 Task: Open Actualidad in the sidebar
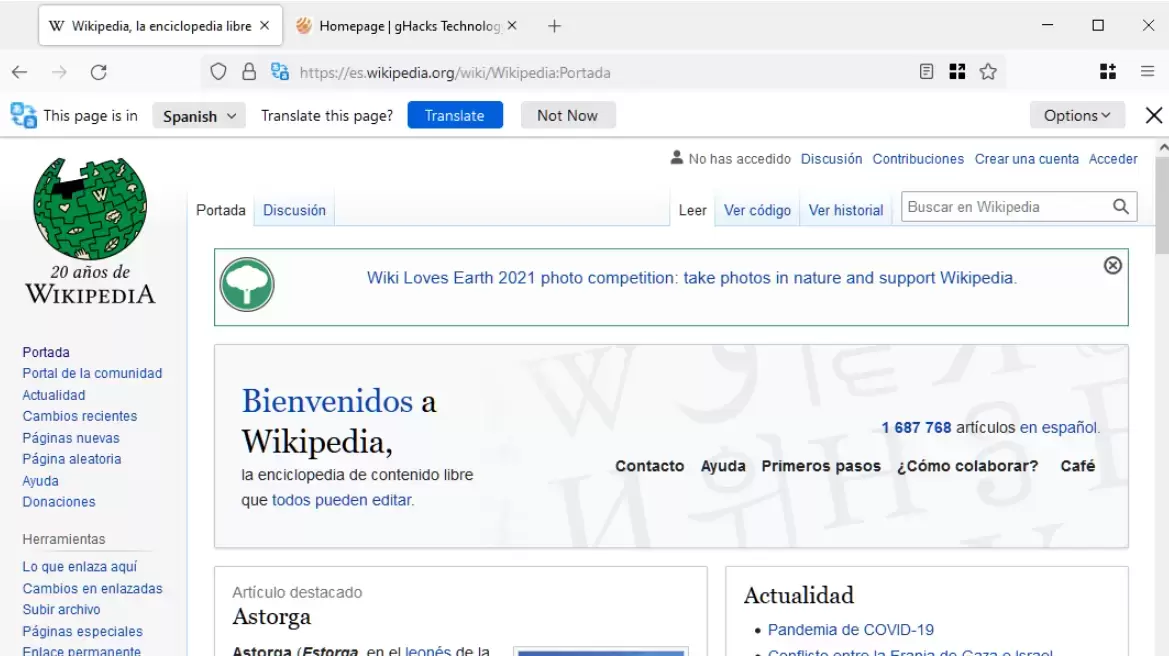click(x=54, y=395)
